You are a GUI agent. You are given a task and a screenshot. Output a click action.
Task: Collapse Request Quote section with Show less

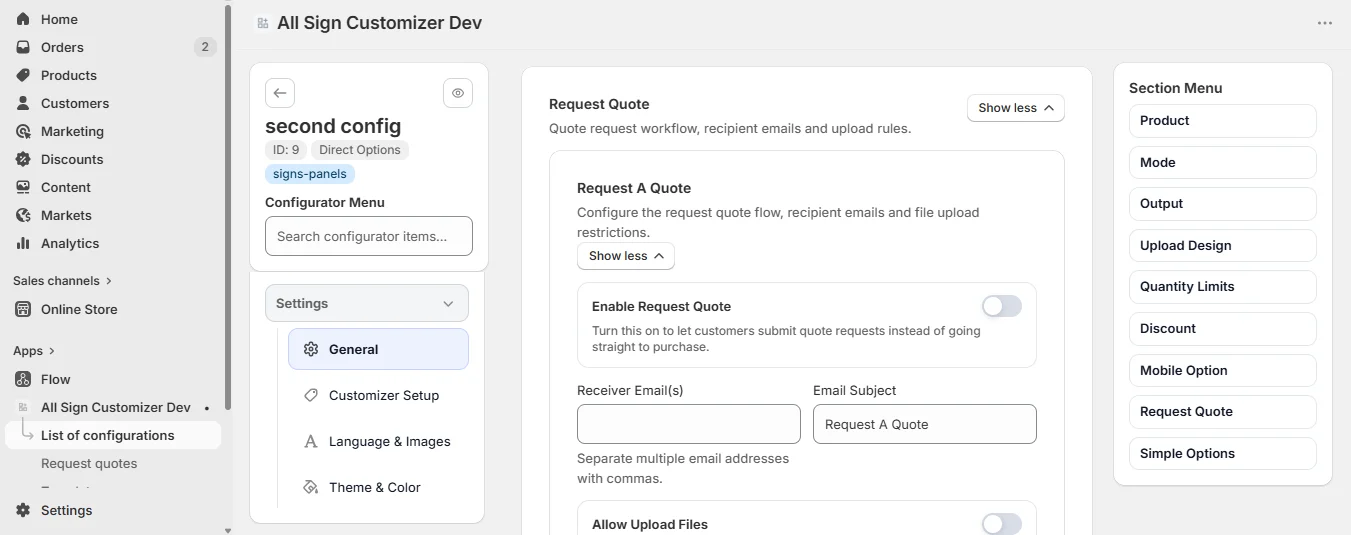[x=1016, y=108]
